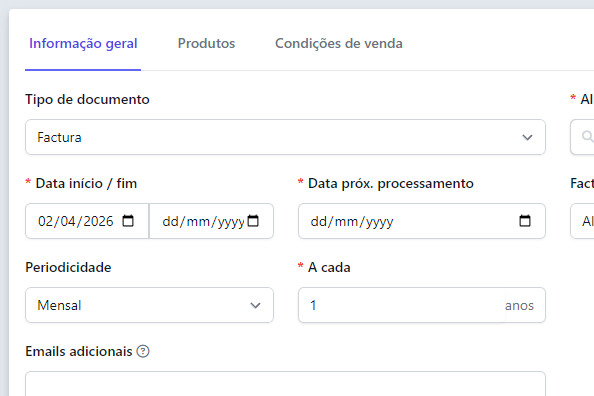Open the Tipo de documento Factura dropdown
The height and width of the screenshot is (396, 594).
(285, 137)
